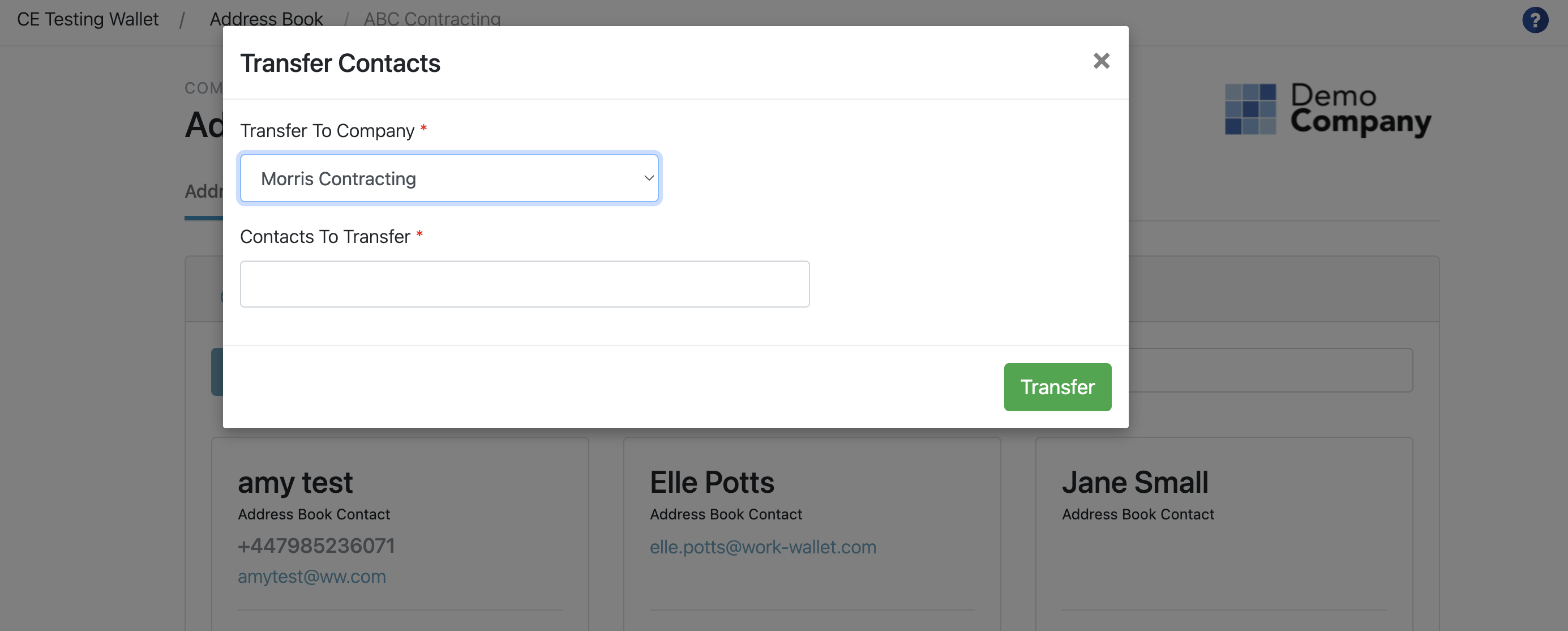Click amy test's phone number +447985236071

pos(316,545)
